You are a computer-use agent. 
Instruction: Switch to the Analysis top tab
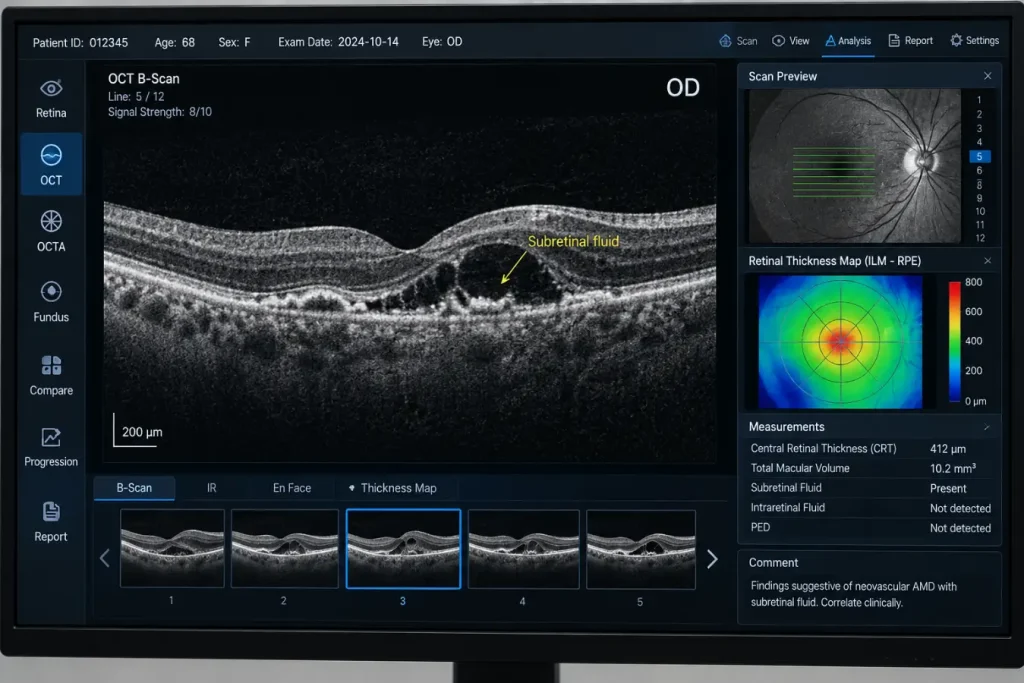[848, 40]
